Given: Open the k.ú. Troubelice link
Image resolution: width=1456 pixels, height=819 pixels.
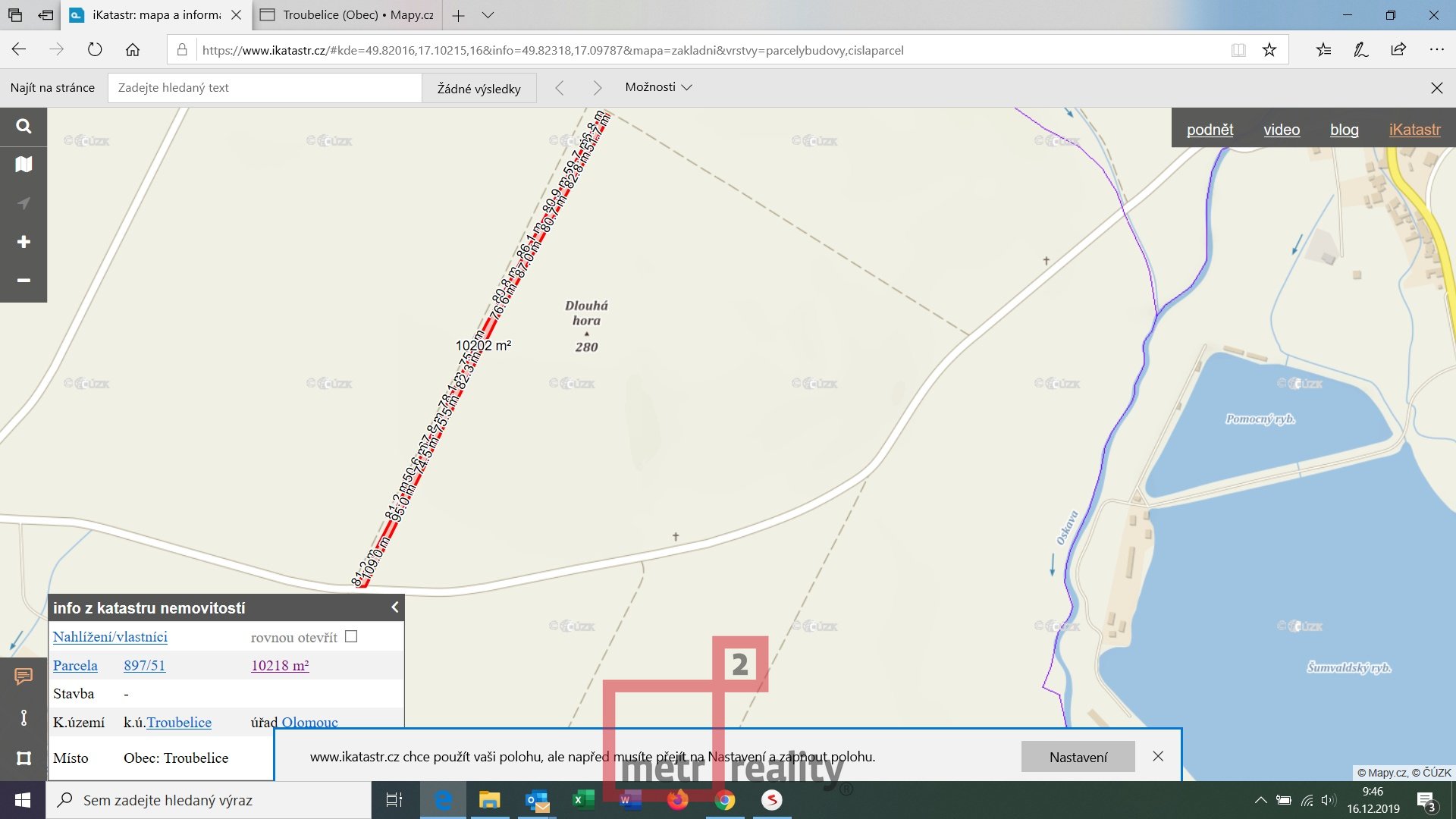Looking at the screenshot, I should [x=179, y=723].
